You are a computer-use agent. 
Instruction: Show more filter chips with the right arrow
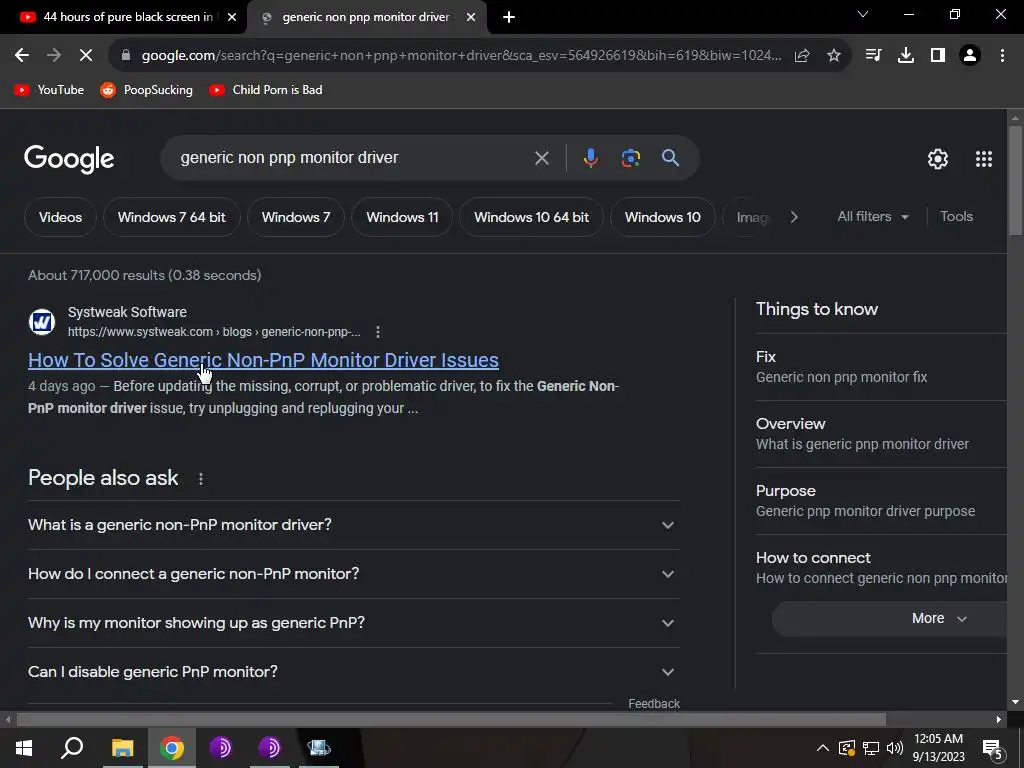[794, 217]
